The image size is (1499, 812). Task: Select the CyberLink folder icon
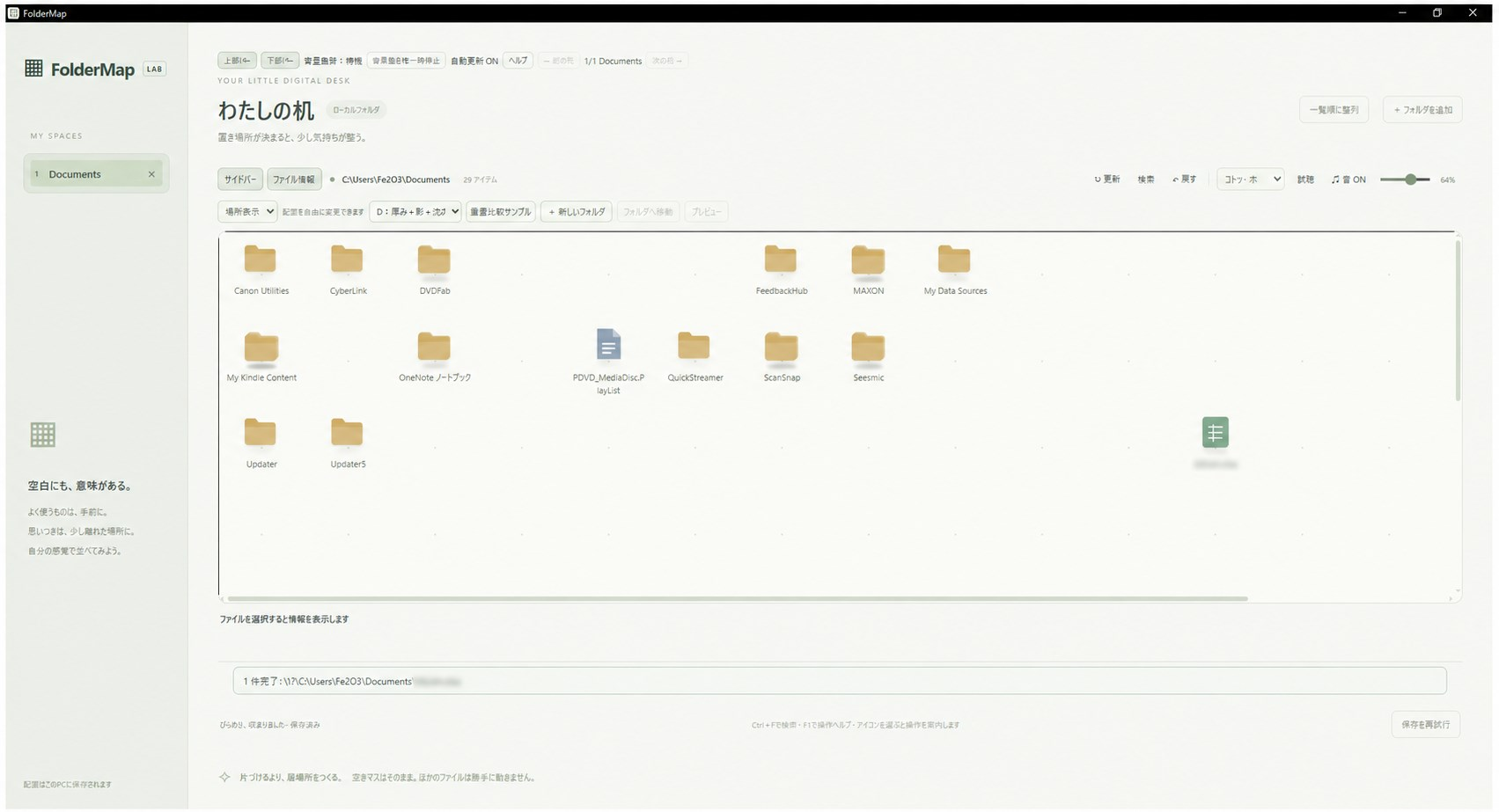tap(347, 260)
